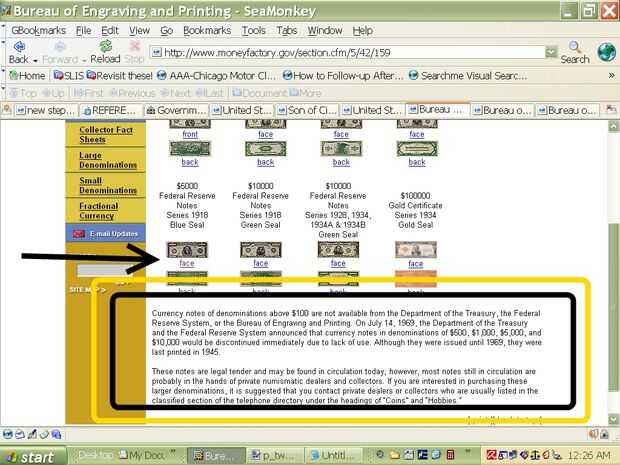This screenshot has width=620, height=465.
Task: Open the View menu
Action: 139,30
